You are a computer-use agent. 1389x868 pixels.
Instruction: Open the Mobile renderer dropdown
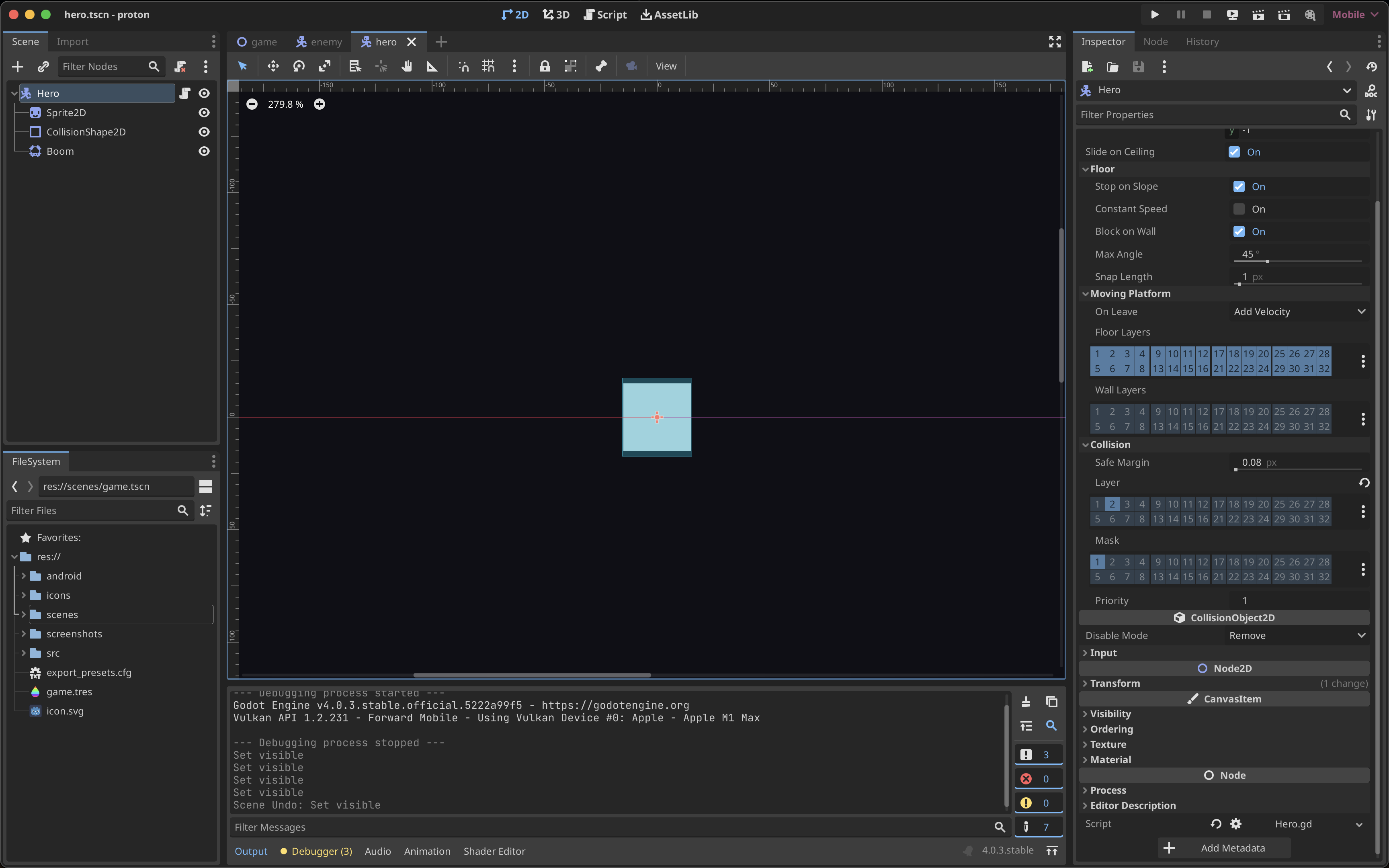(x=1354, y=14)
